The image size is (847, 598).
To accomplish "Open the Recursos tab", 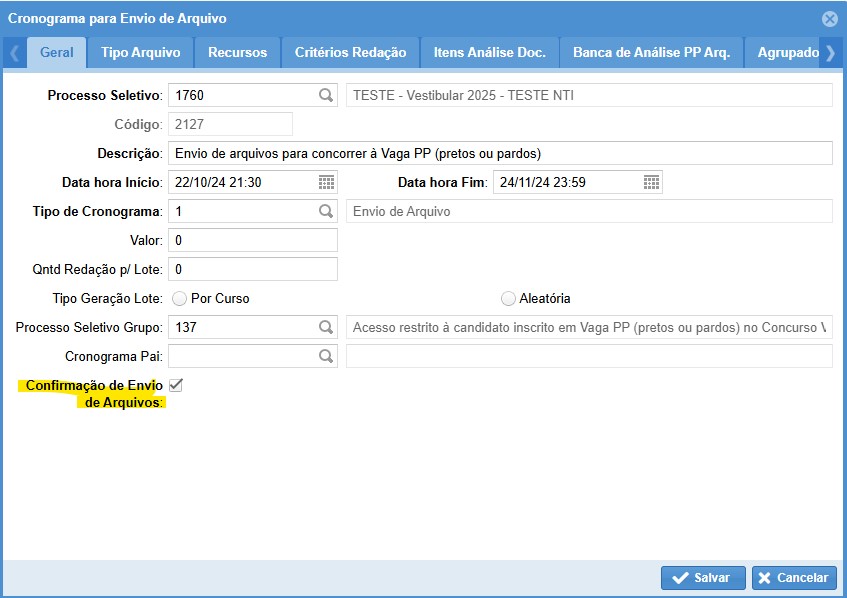I will tap(237, 52).
